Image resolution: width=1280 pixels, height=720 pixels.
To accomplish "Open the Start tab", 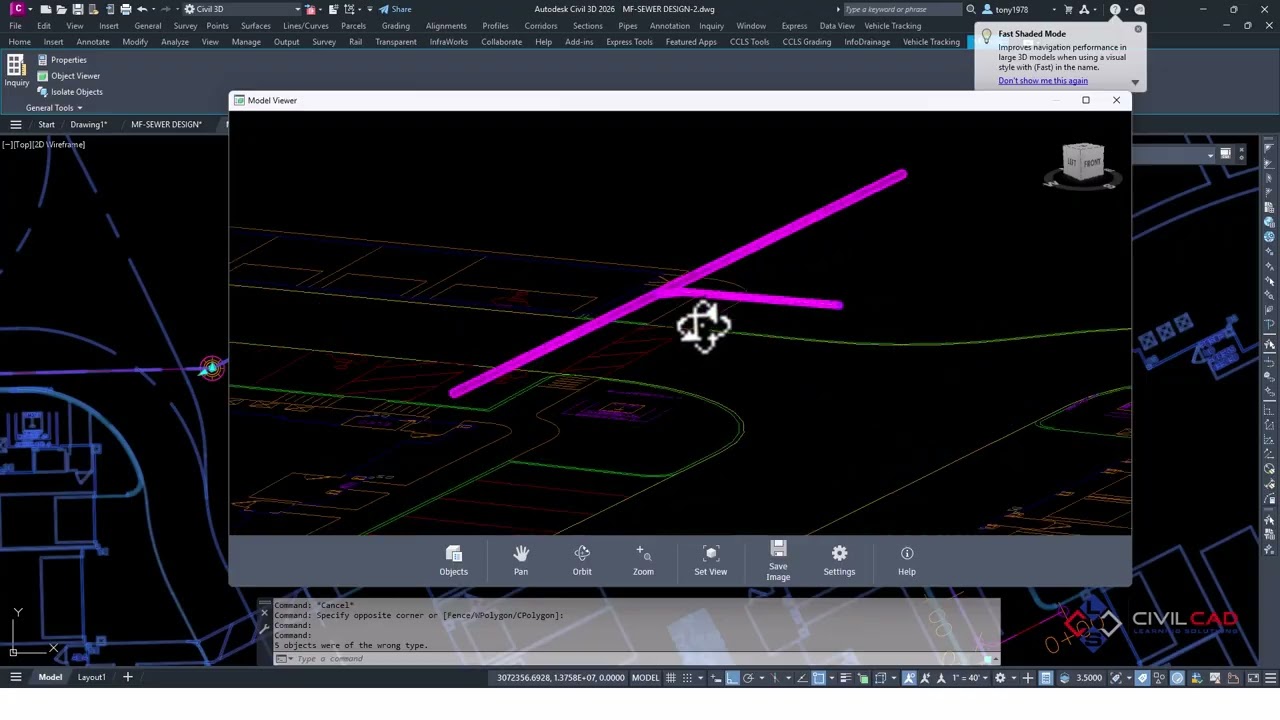I will pyautogui.click(x=46, y=124).
